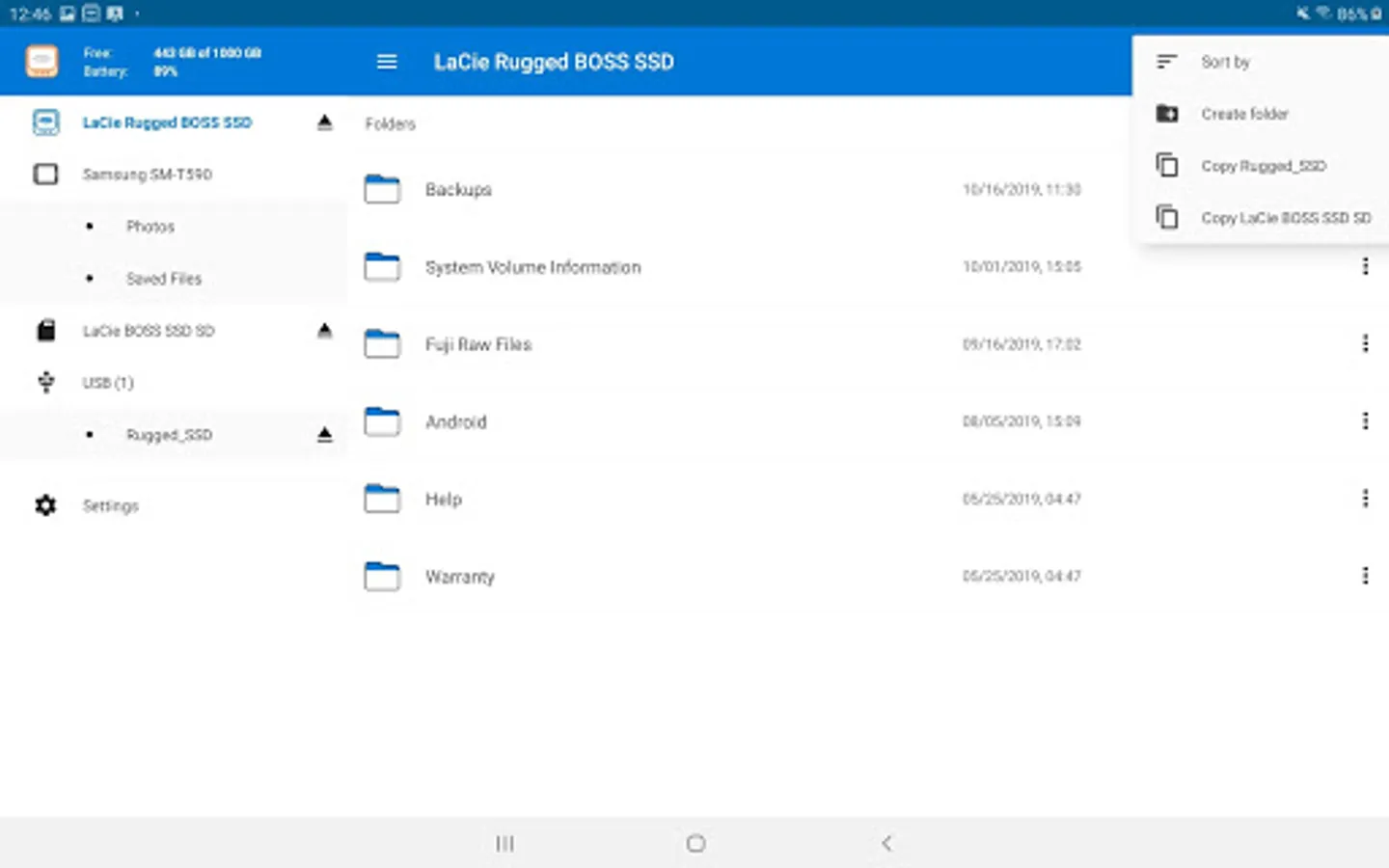Open options for the Warranty folder
Screen dimensions: 1389x868
pos(1365,576)
